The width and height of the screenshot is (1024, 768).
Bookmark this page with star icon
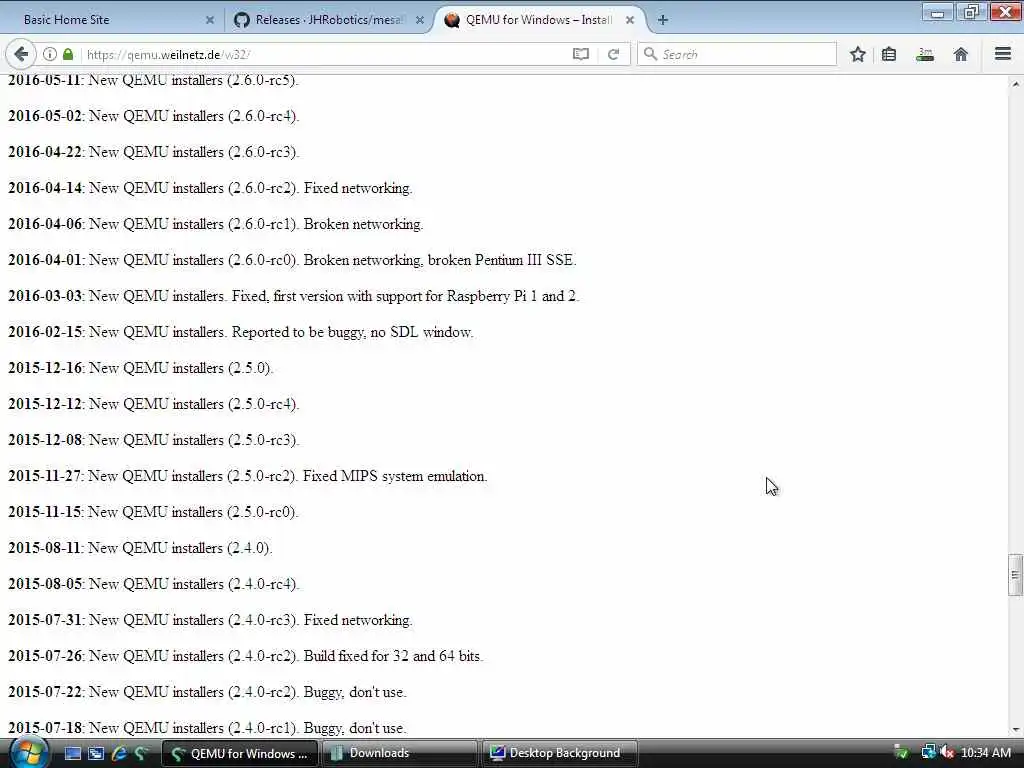(858, 54)
